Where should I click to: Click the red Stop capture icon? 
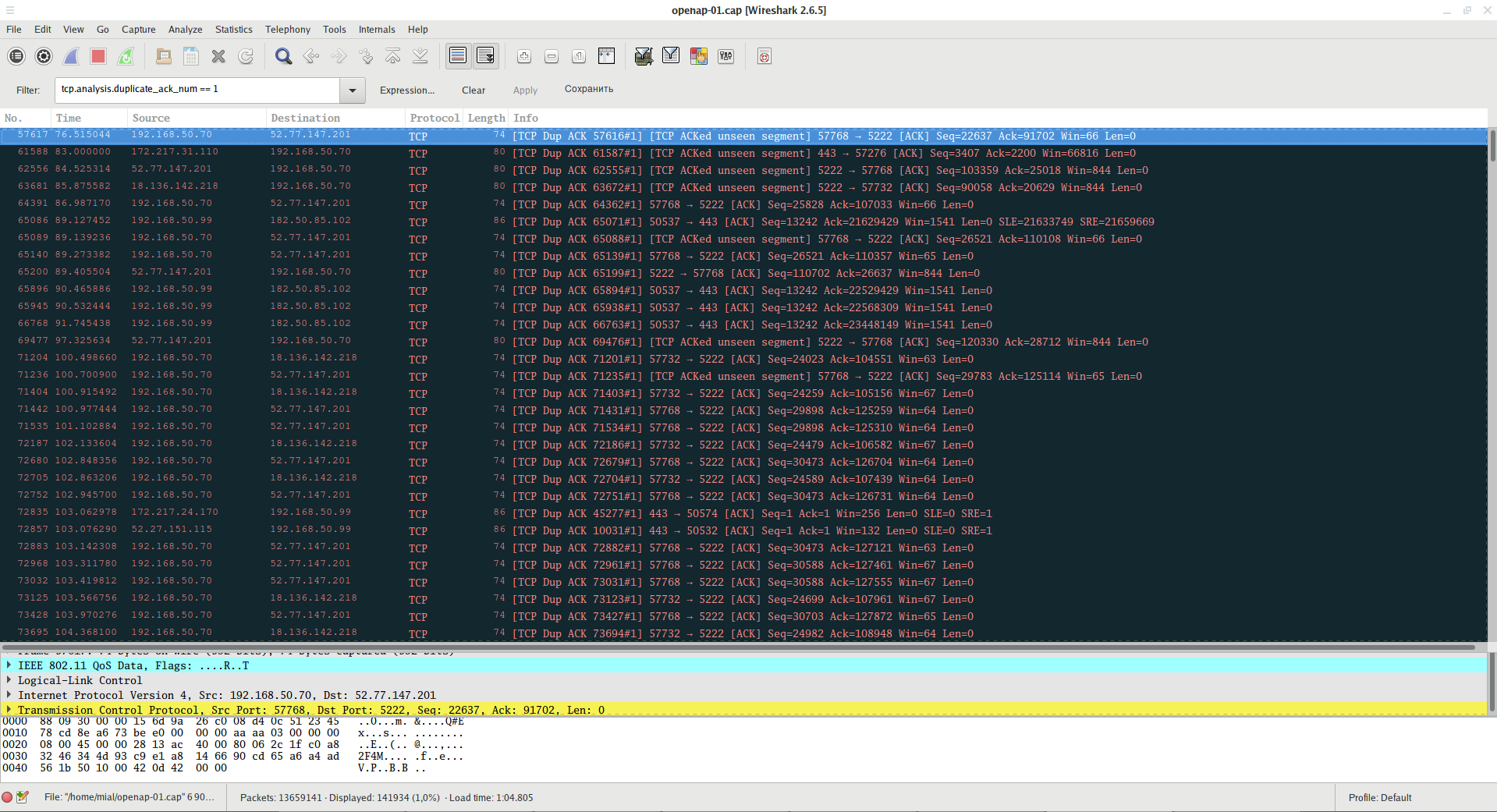(98, 56)
